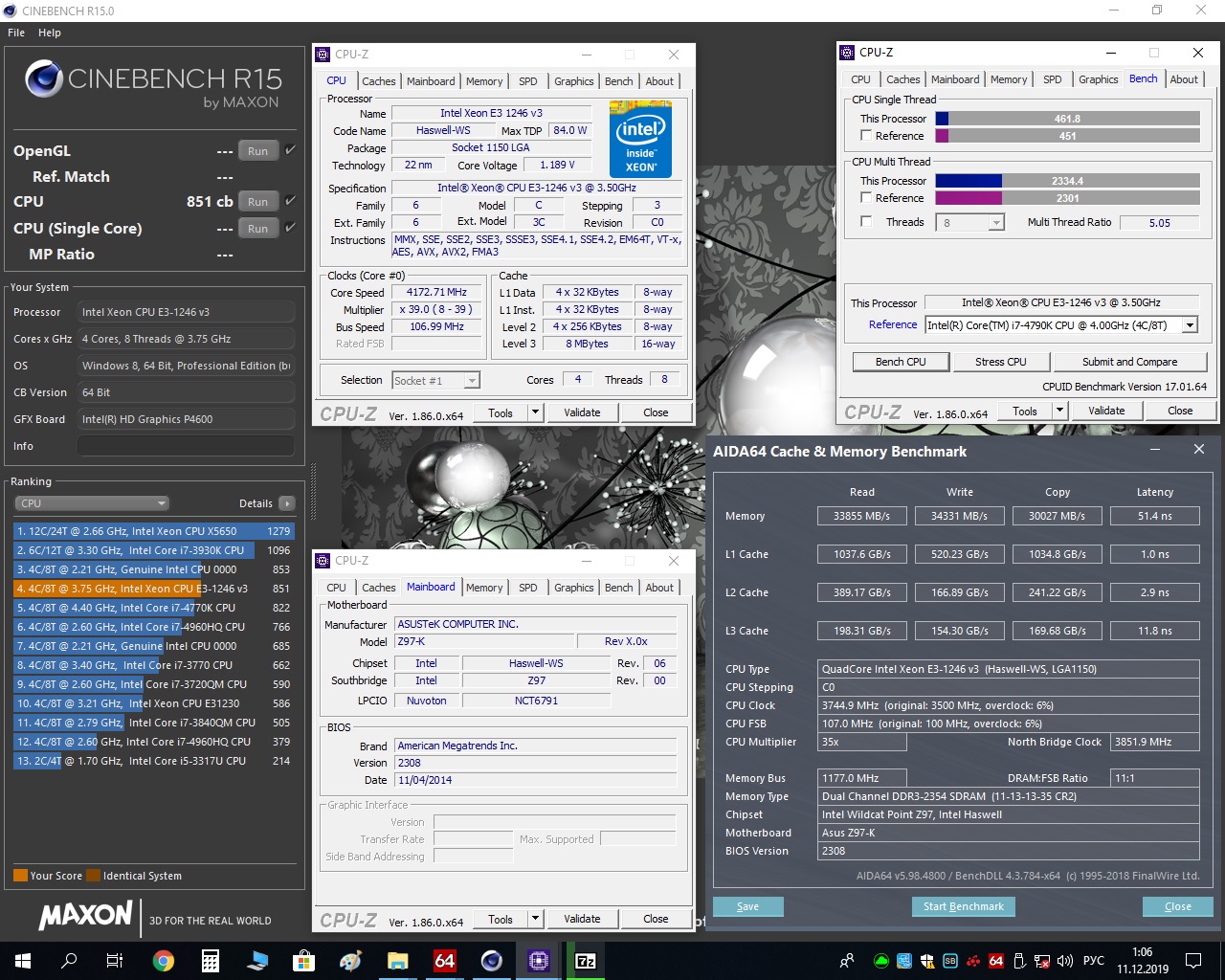
Task: Click Validate in CPU-Z Bench window
Action: 1106,412
